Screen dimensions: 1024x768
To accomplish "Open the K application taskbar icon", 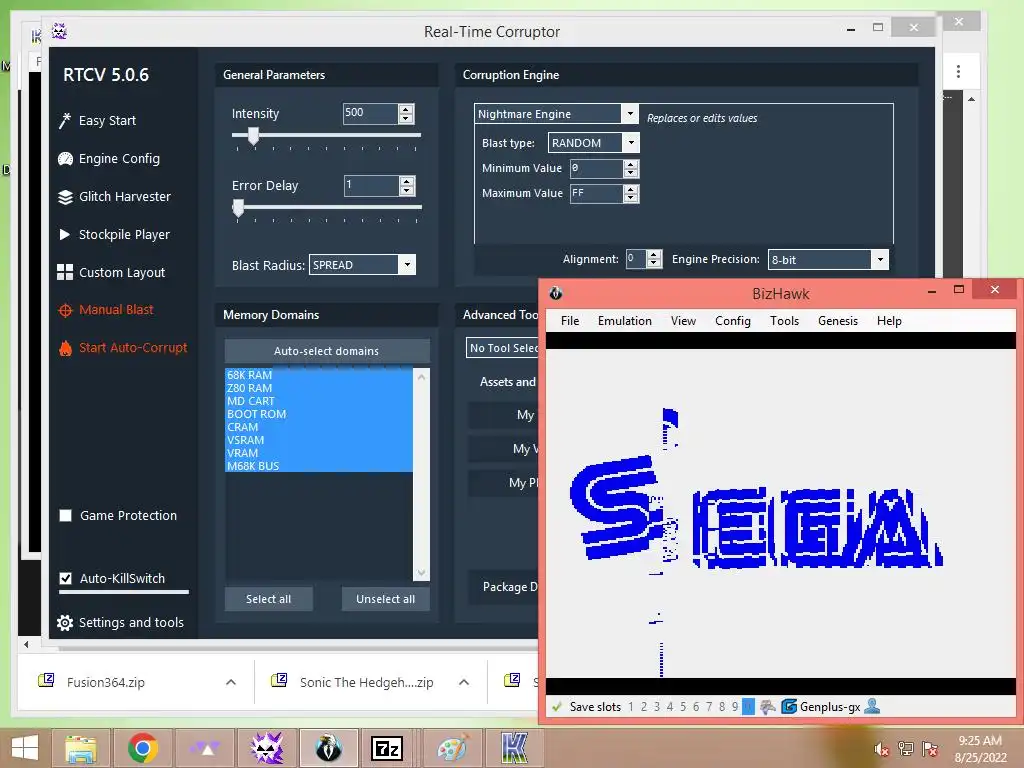I will tap(514, 748).
